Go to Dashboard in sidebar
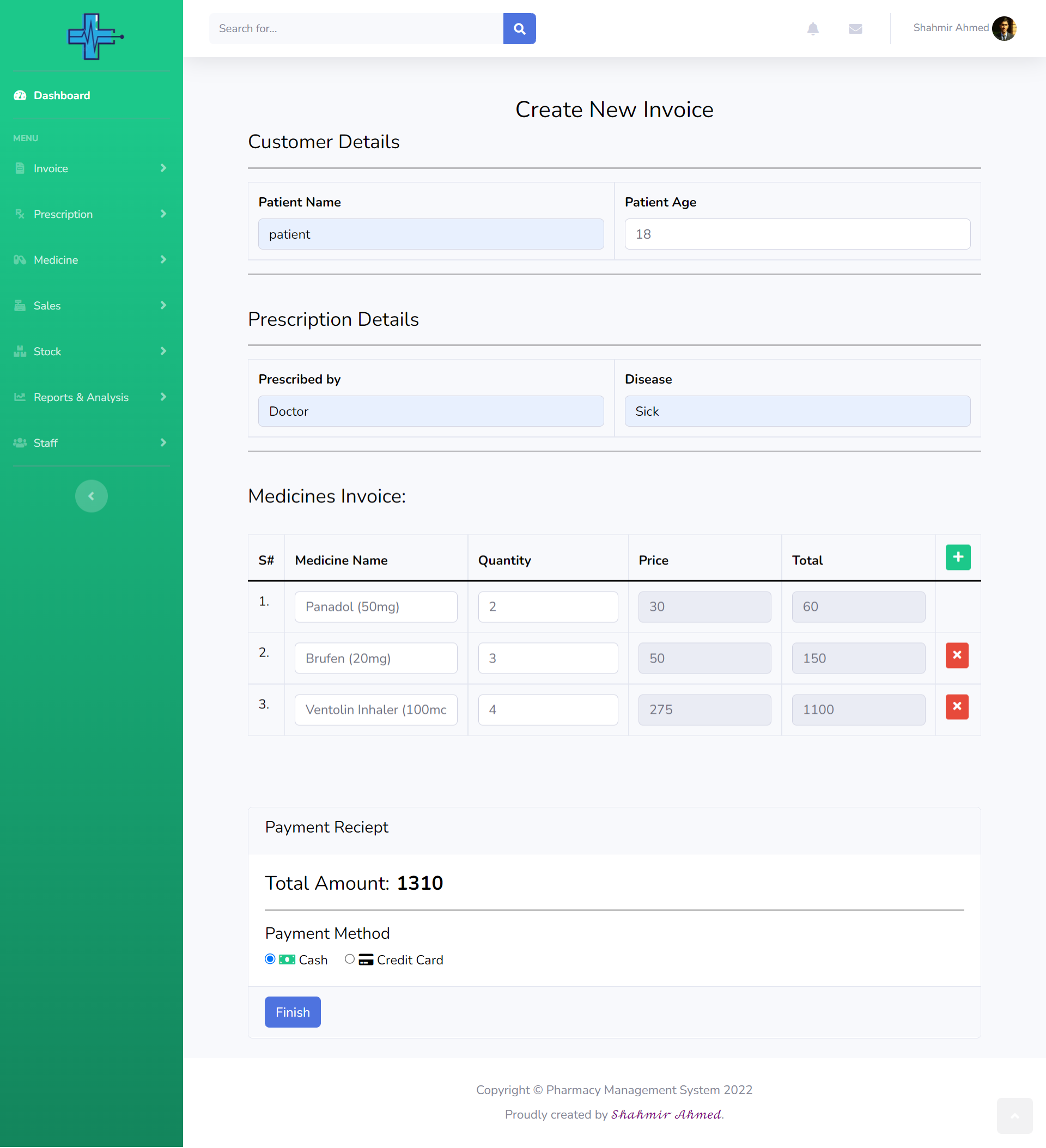Image resolution: width=1046 pixels, height=1148 pixels. tap(62, 96)
